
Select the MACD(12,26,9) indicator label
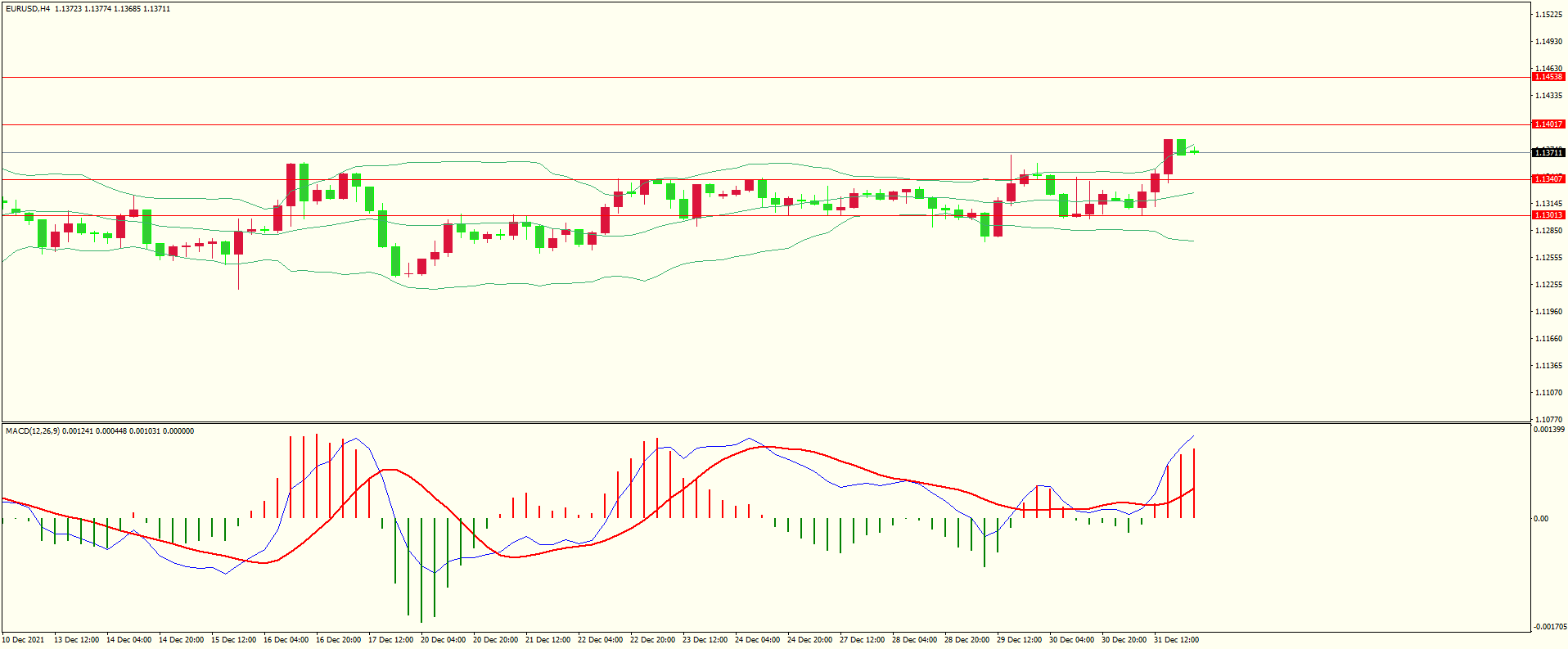point(33,431)
